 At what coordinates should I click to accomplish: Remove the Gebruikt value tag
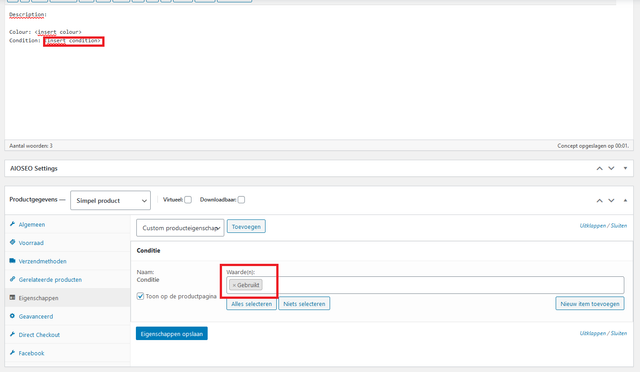pos(234,285)
